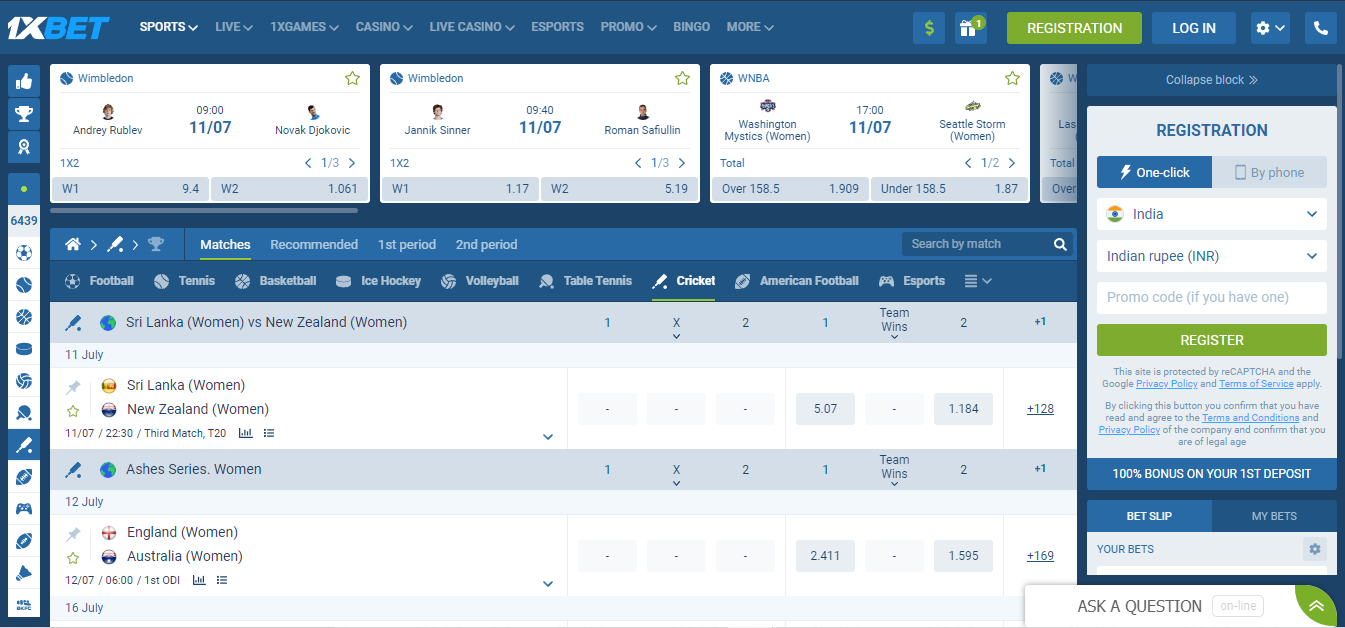Select the Volleyball tab in sports bar
This screenshot has width=1345, height=628.
479,281
